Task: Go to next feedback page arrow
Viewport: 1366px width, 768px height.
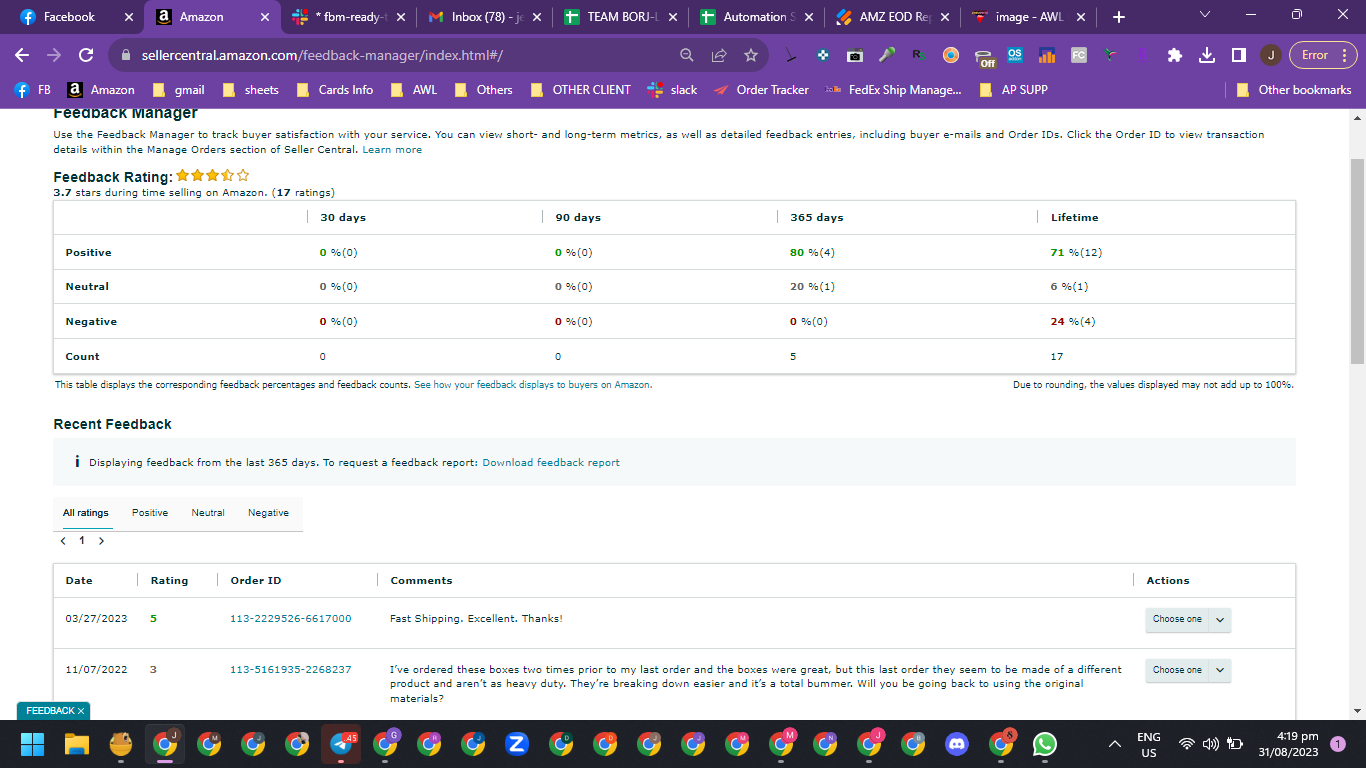Action: pos(101,541)
